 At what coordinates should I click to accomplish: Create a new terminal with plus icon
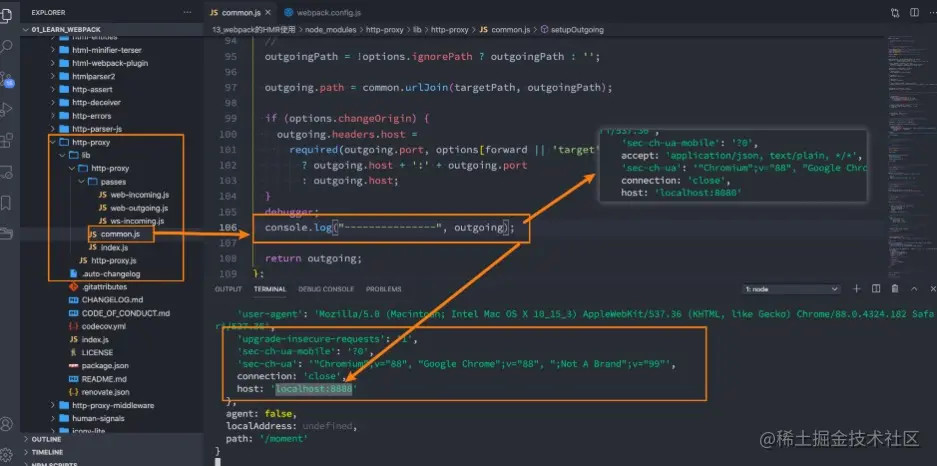click(x=856, y=289)
